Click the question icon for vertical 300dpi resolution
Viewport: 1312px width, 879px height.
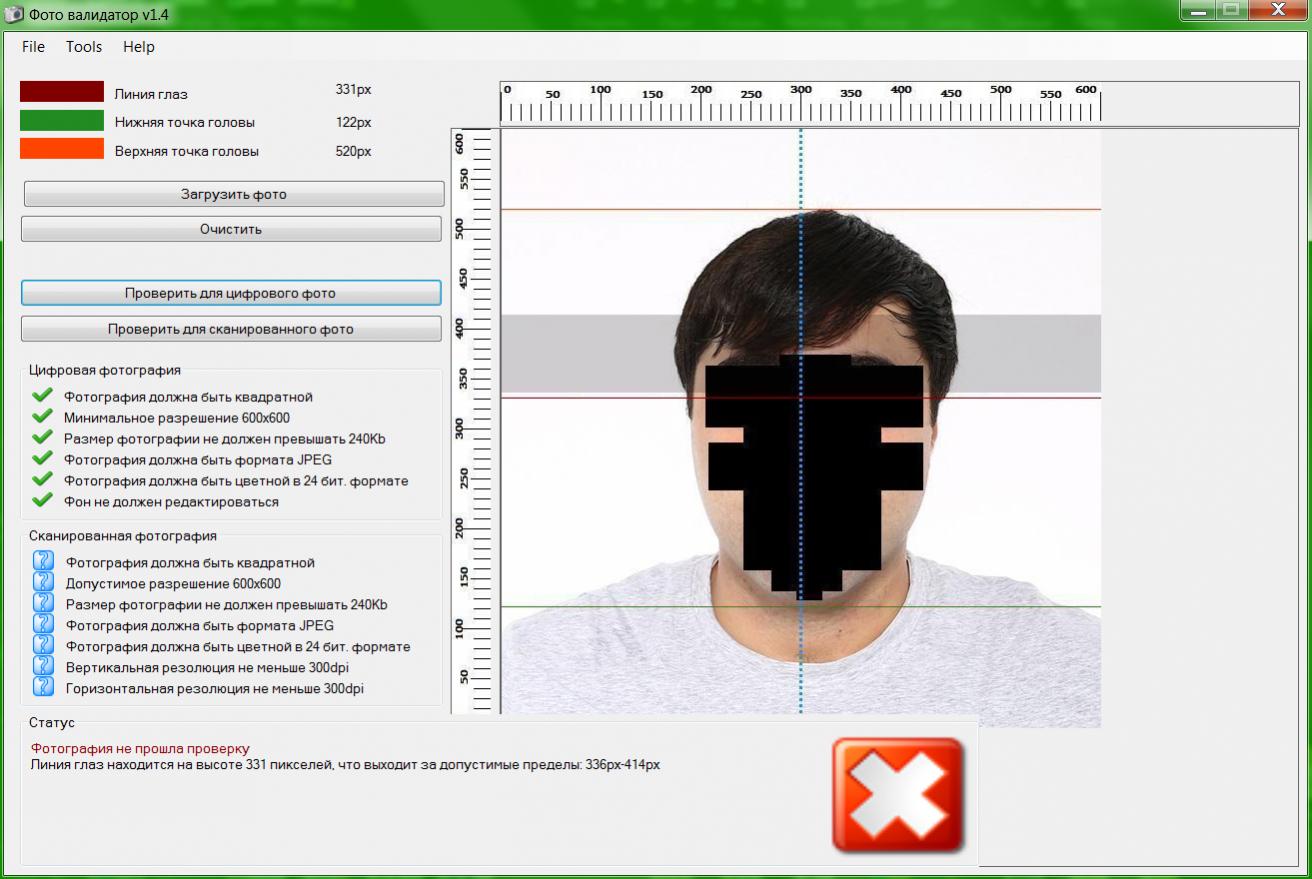43,667
